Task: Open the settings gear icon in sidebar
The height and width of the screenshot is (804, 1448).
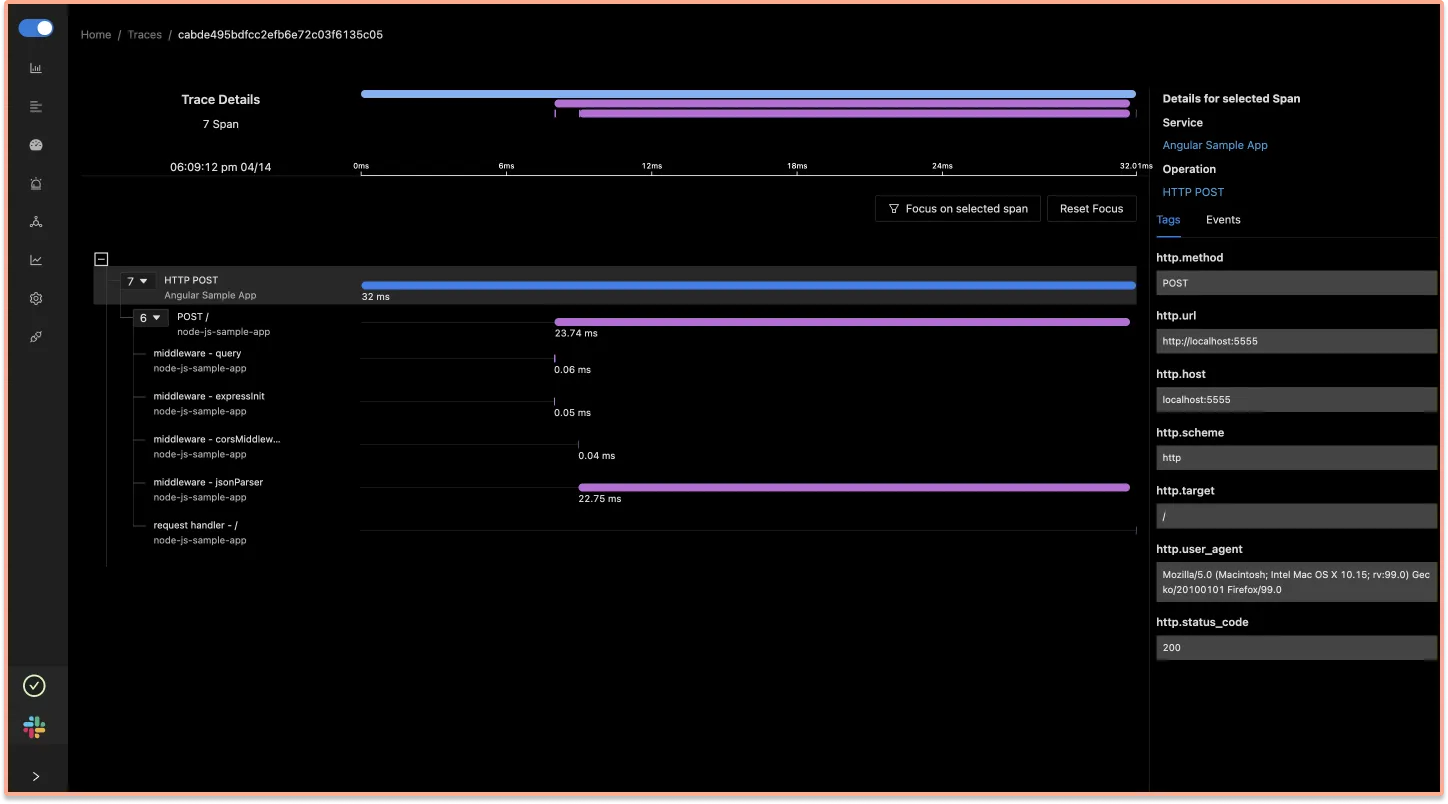Action: [x=36, y=298]
